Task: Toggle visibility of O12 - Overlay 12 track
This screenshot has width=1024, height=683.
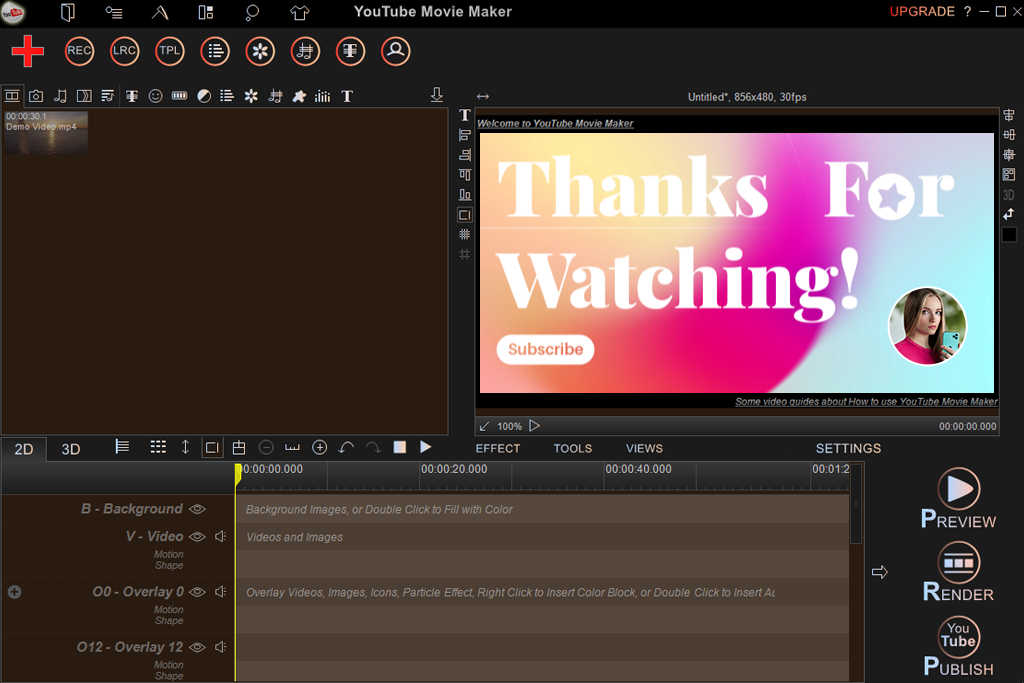Action: tap(197, 647)
